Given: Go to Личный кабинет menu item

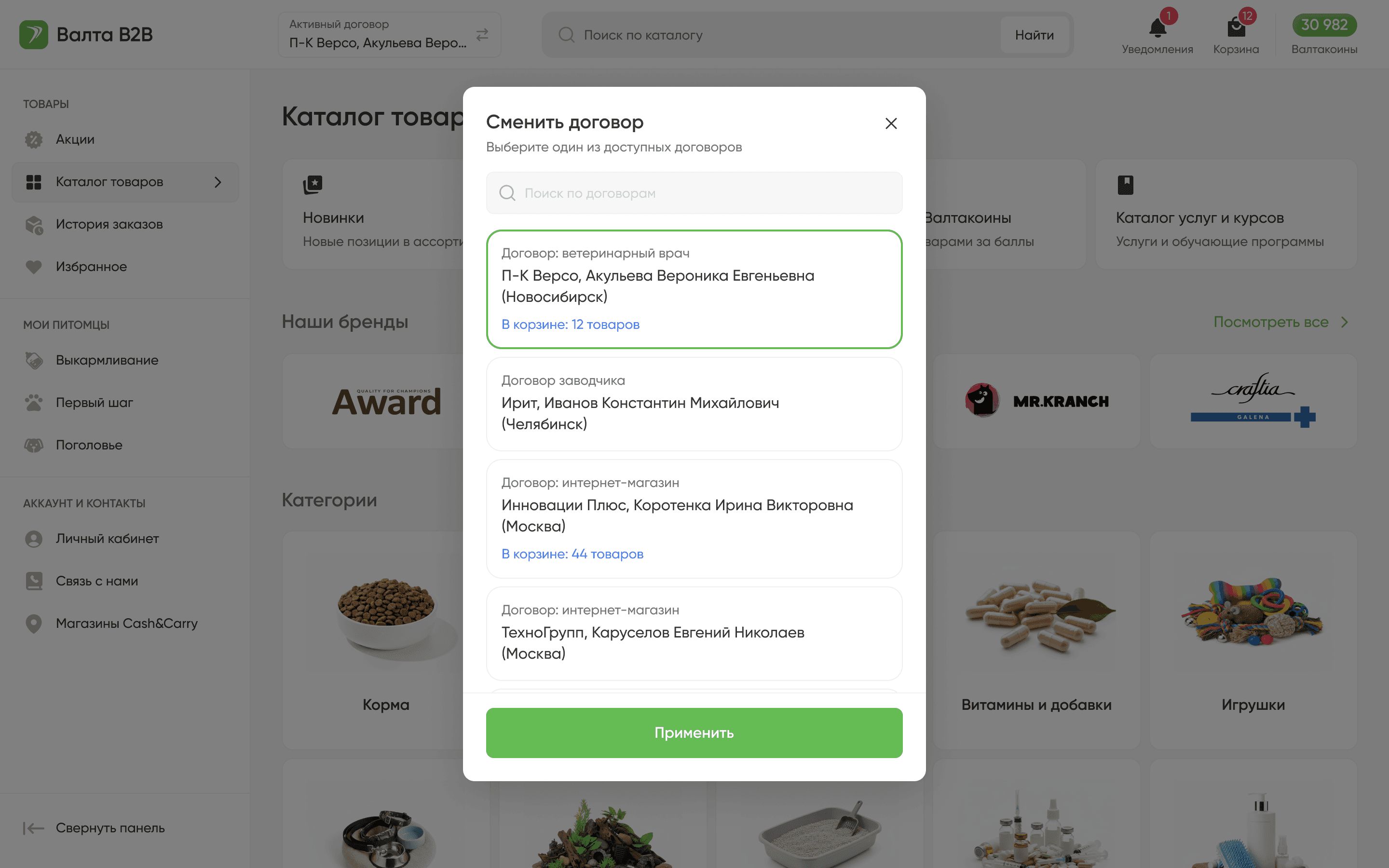Looking at the screenshot, I should point(108,539).
